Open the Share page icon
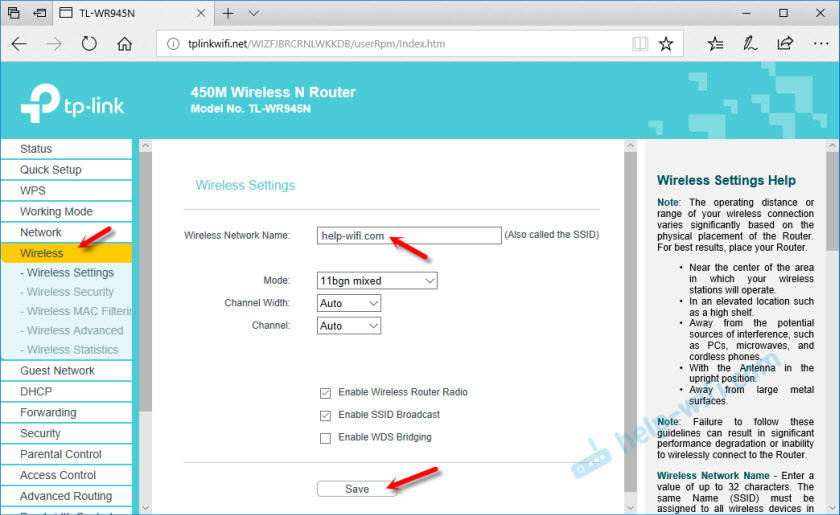This screenshot has width=840, height=515. coord(785,44)
